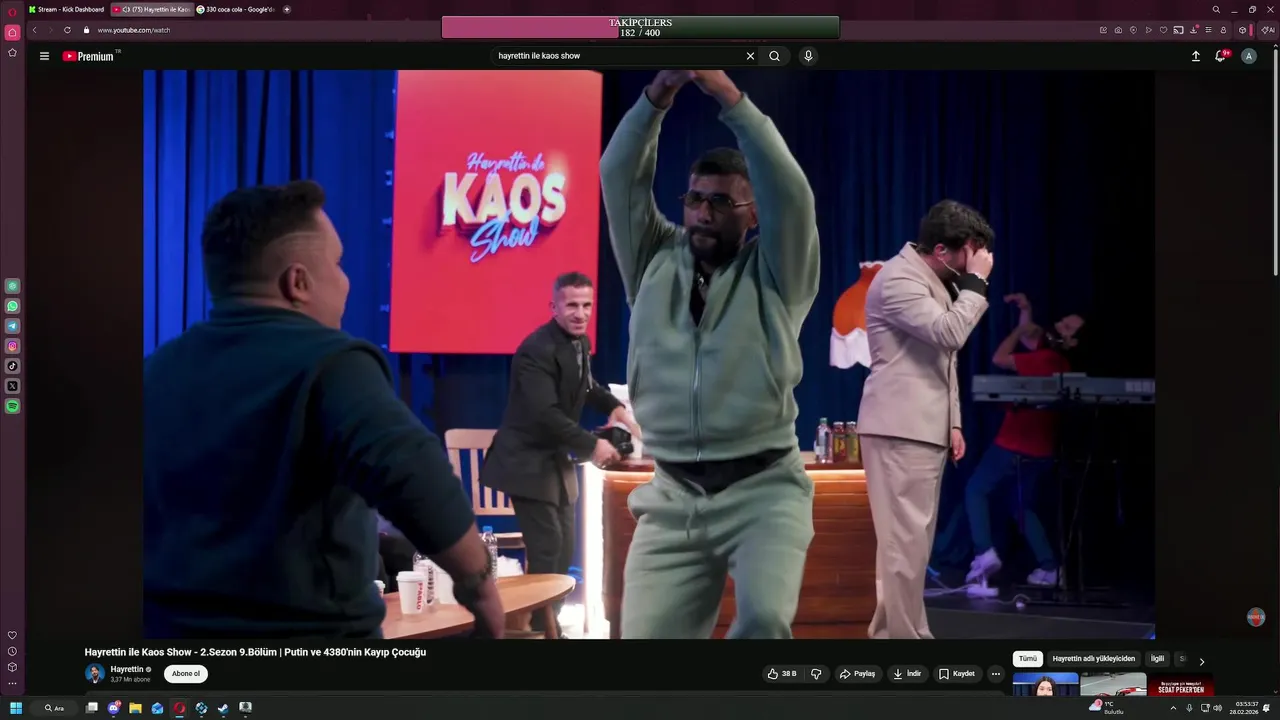Viewport: 1280px width, 720px height.
Task: Open more actions three-dot menu
Action: point(995,674)
